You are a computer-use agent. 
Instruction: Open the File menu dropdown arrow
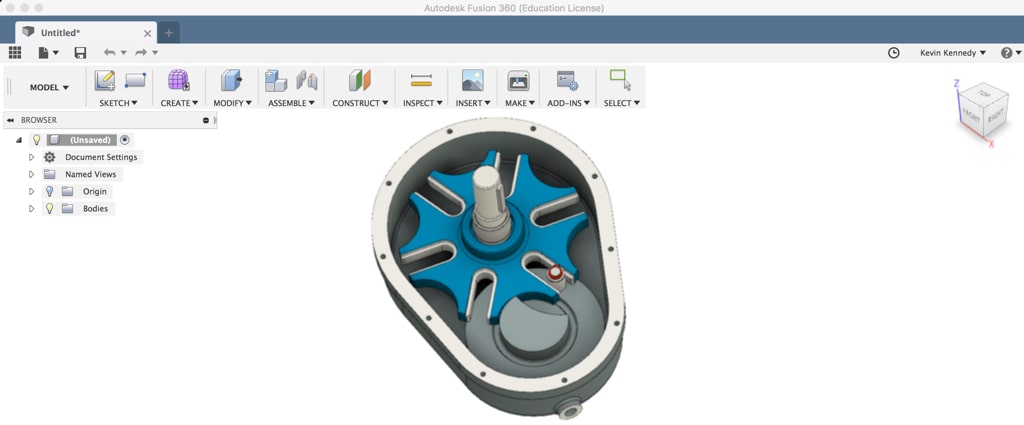click(56, 53)
